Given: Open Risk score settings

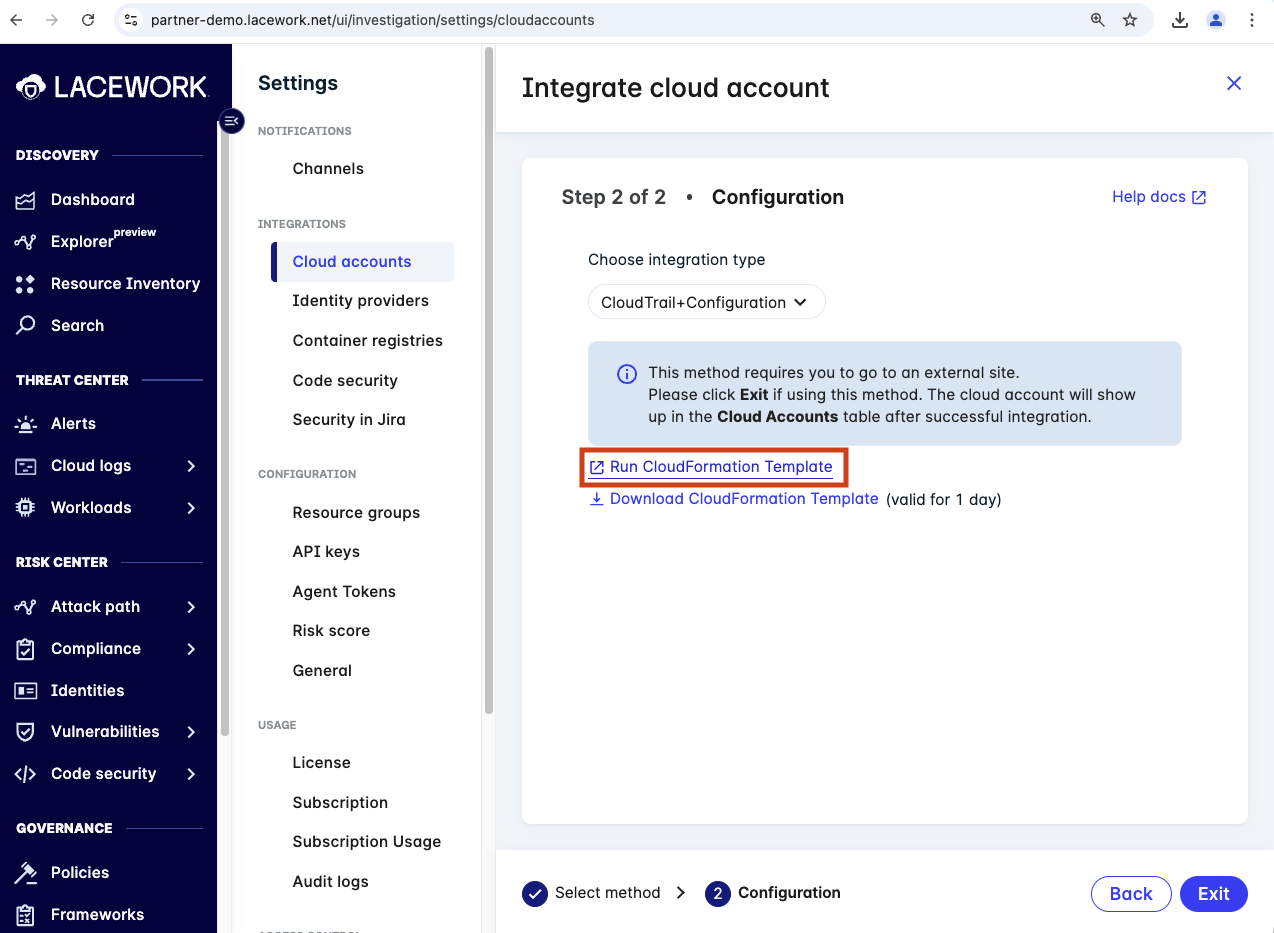Looking at the screenshot, I should (331, 631).
